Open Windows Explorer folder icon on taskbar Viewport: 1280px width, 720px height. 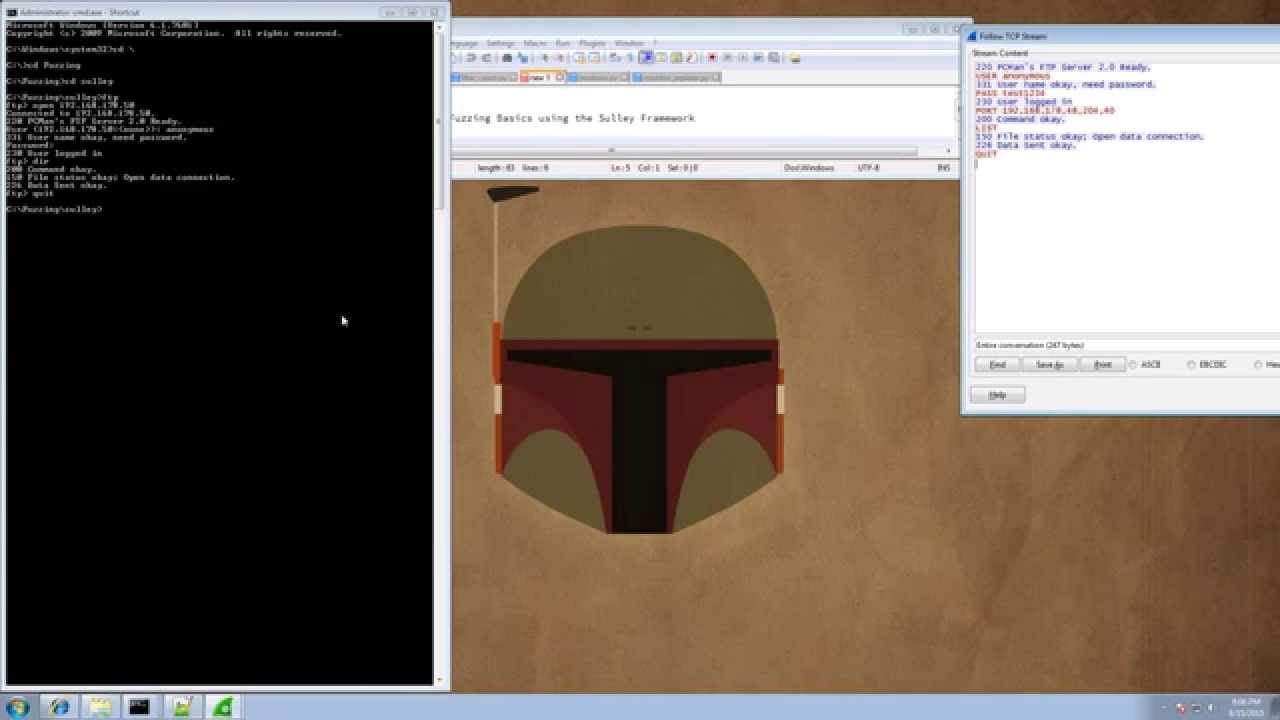click(99, 707)
